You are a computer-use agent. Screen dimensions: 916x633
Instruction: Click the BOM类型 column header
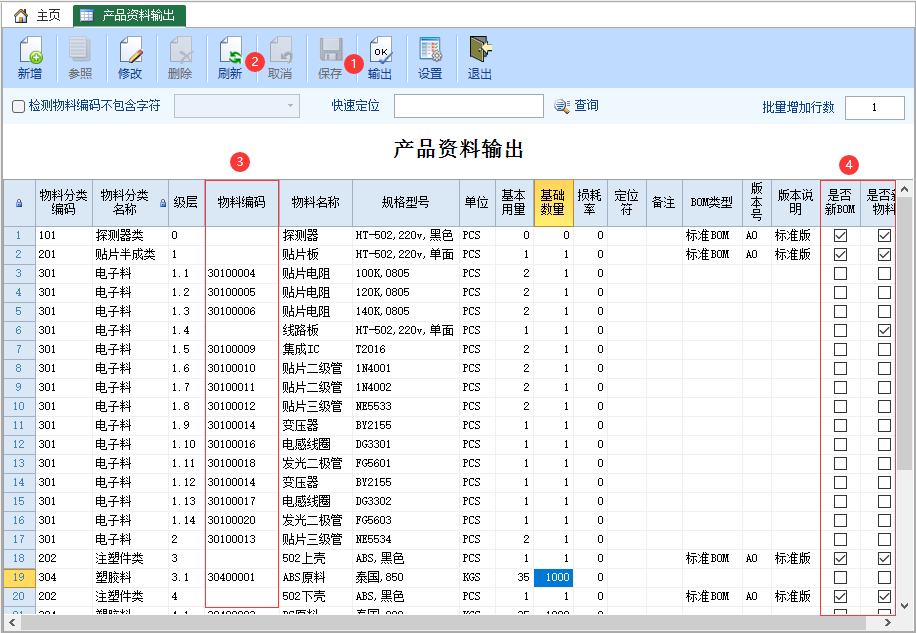pyautogui.click(x=712, y=203)
